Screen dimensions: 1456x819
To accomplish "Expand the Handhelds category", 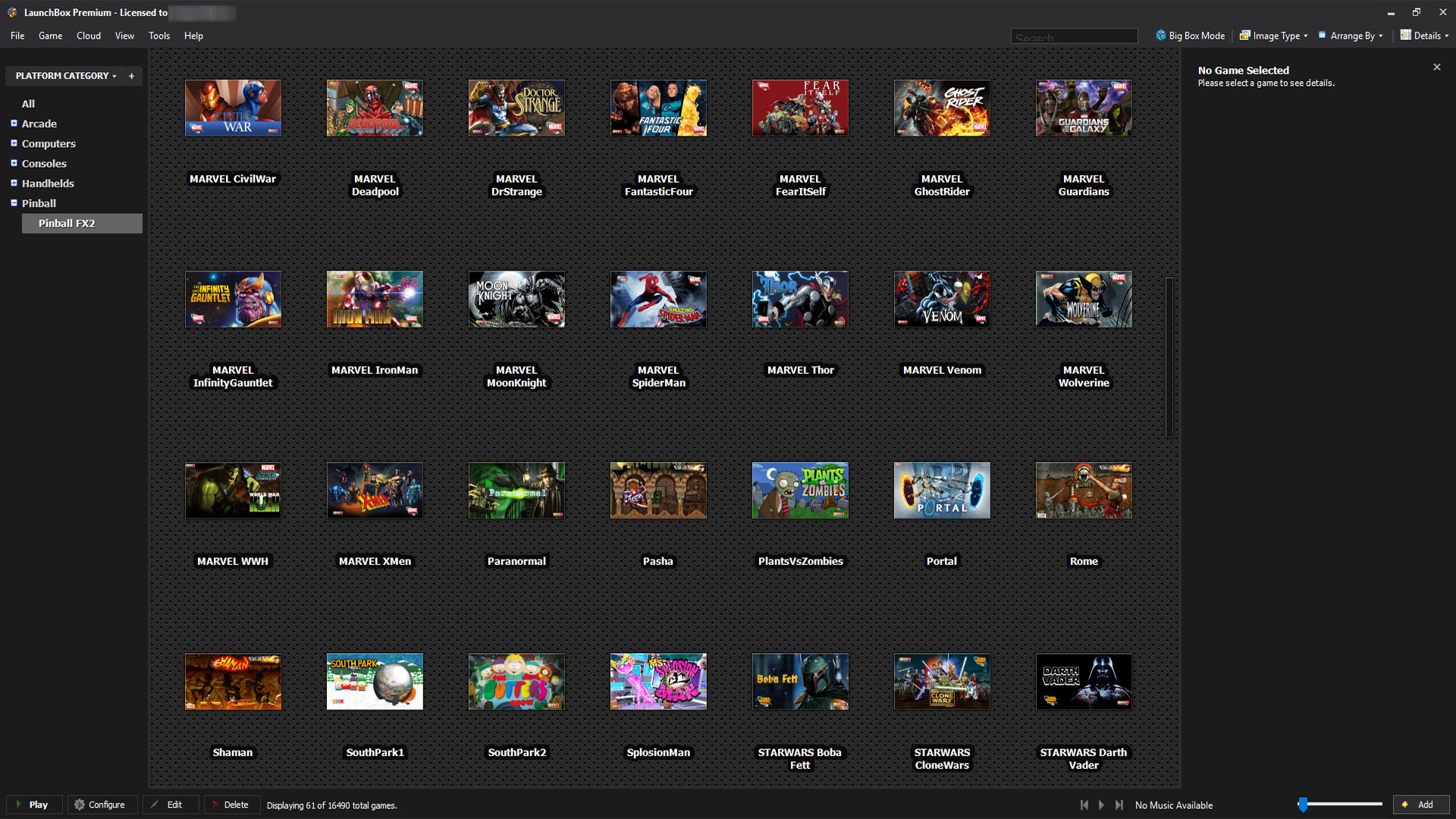I will click(14, 183).
